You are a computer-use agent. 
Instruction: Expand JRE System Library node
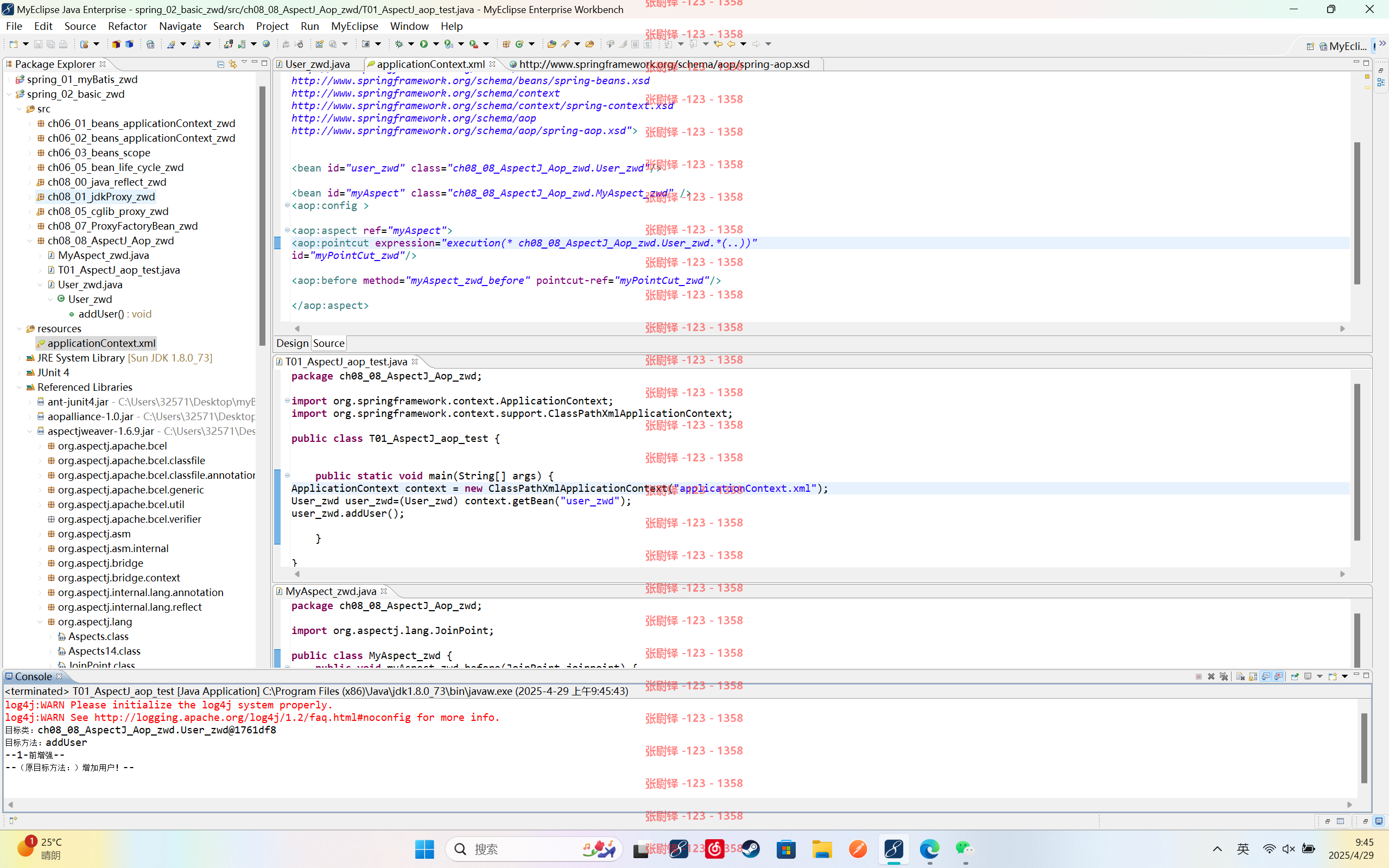click(x=20, y=358)
